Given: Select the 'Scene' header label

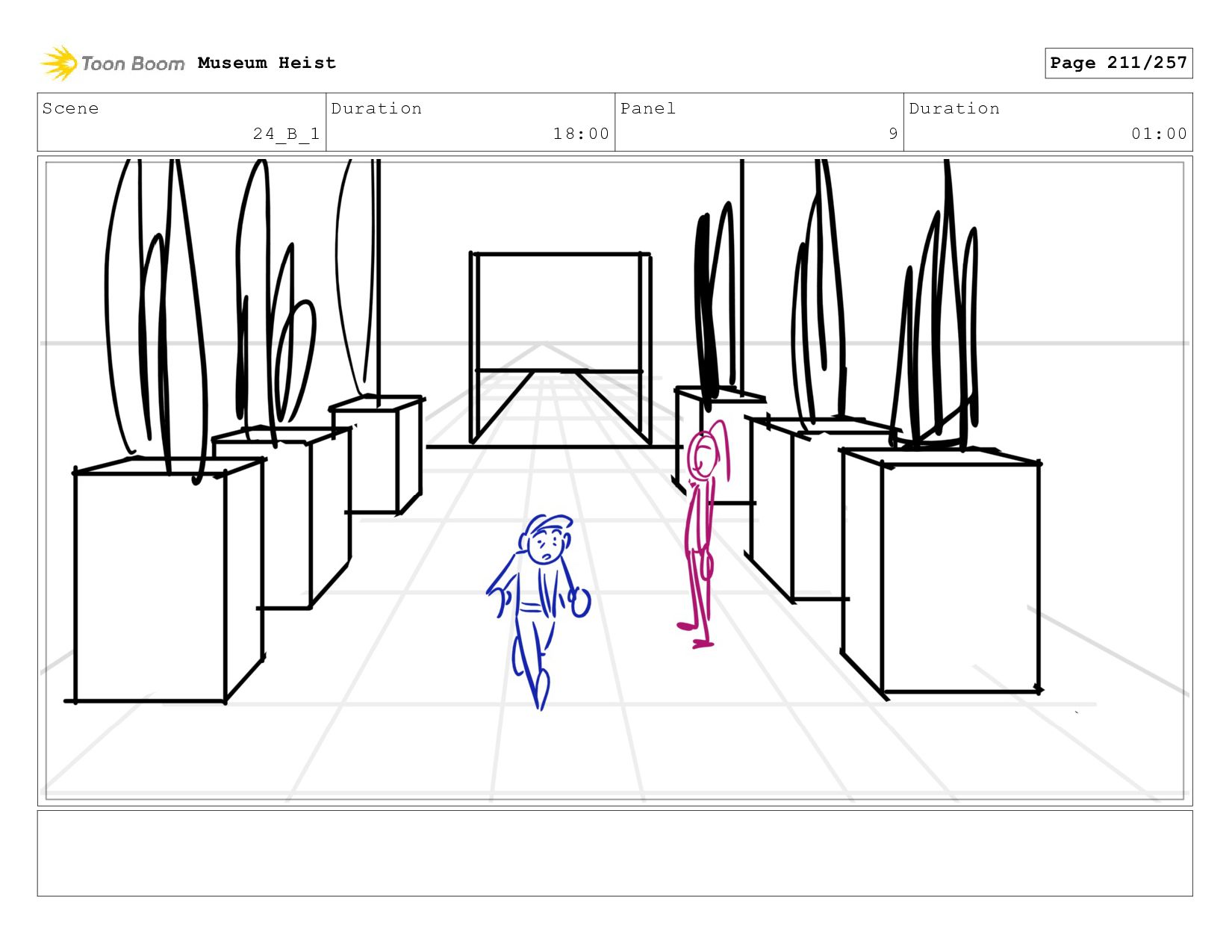Looking at the screenshot, I should [70, 108].
